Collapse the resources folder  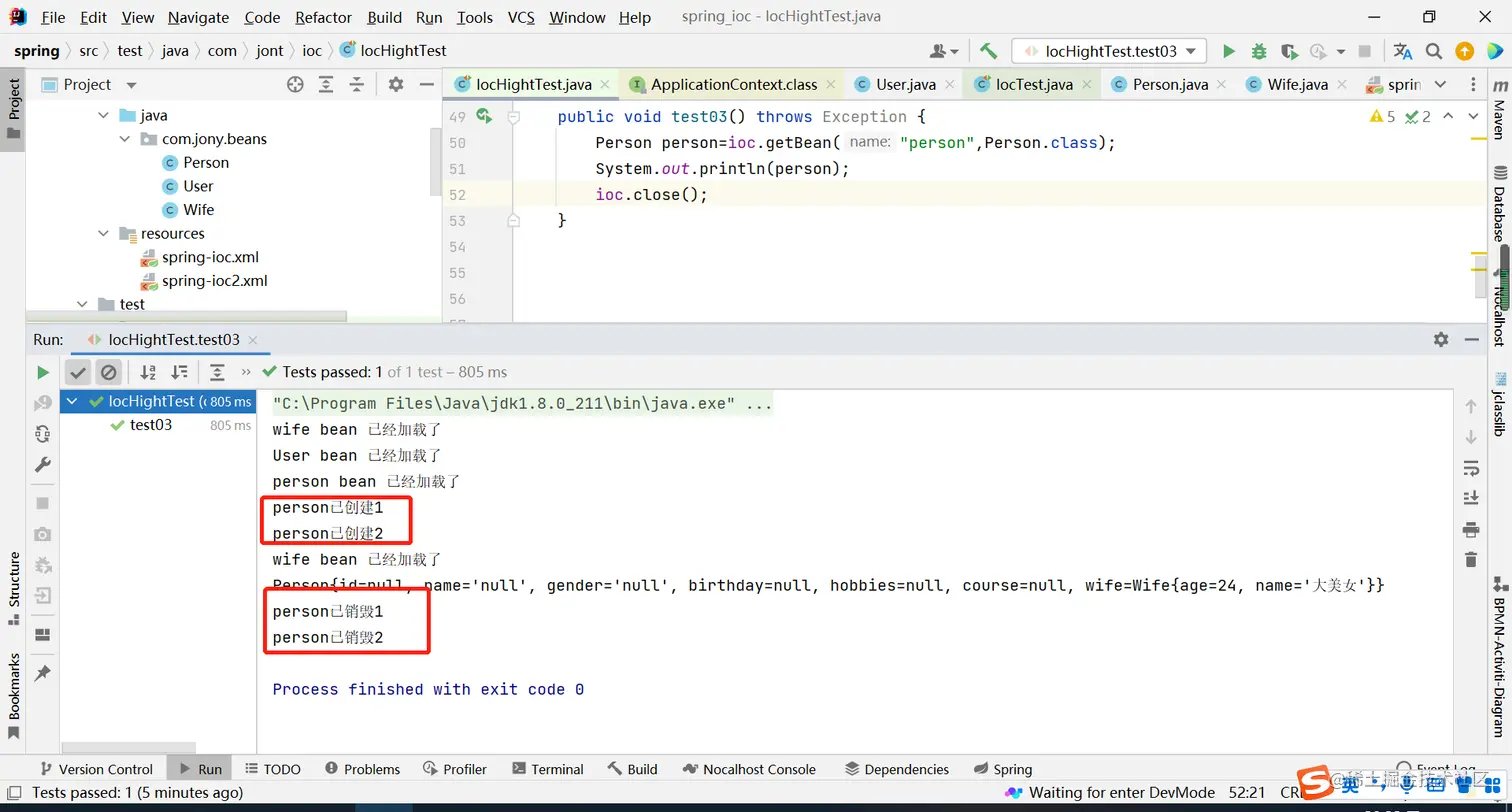coord(104,234)
